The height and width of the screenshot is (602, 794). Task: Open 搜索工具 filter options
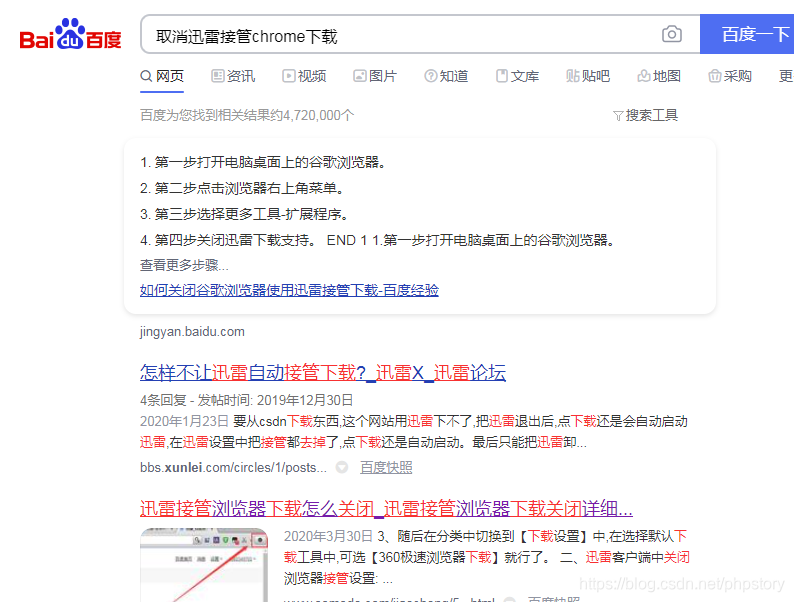coord(645,115)
